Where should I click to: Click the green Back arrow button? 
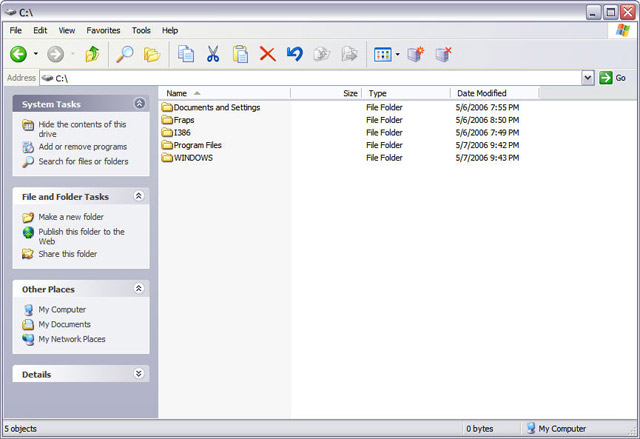18,54
